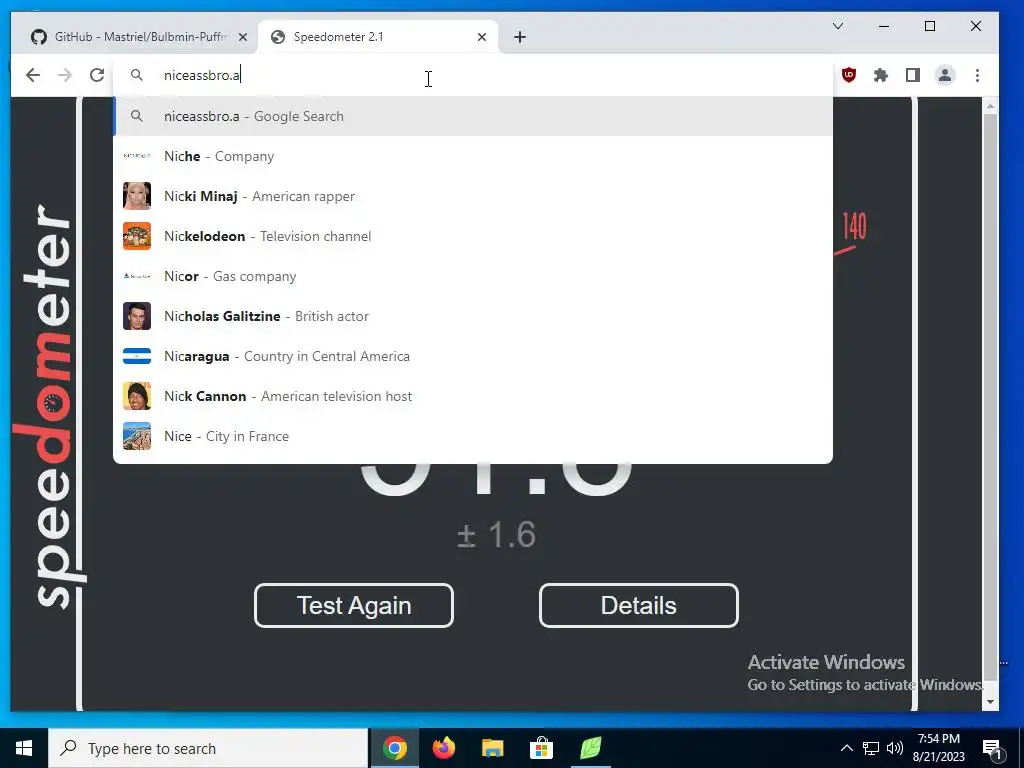1024x768 pixels.
Task: Choose Nicaragua Country in Central America
Action: coord(473,356)
